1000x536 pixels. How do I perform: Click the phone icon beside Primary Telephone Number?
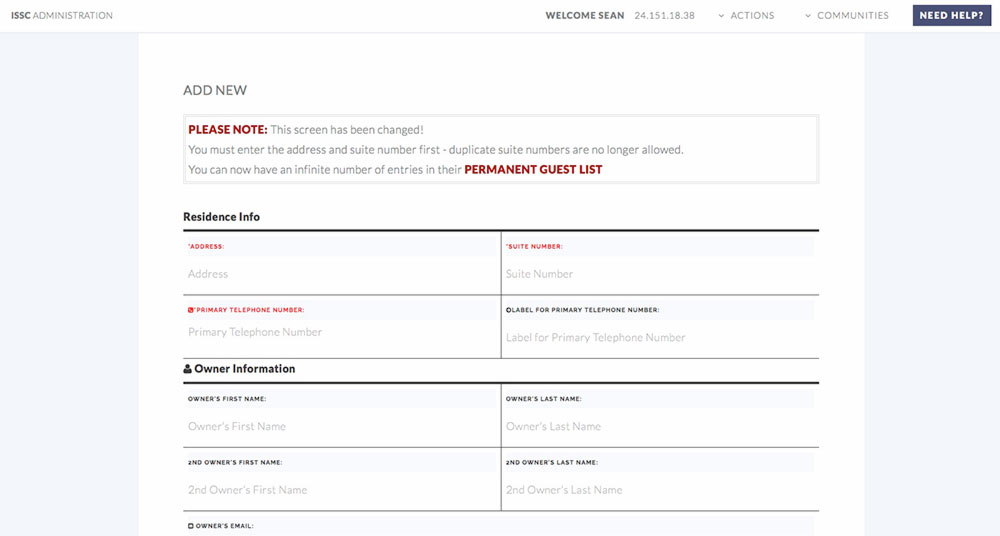[x=190, y=310]
